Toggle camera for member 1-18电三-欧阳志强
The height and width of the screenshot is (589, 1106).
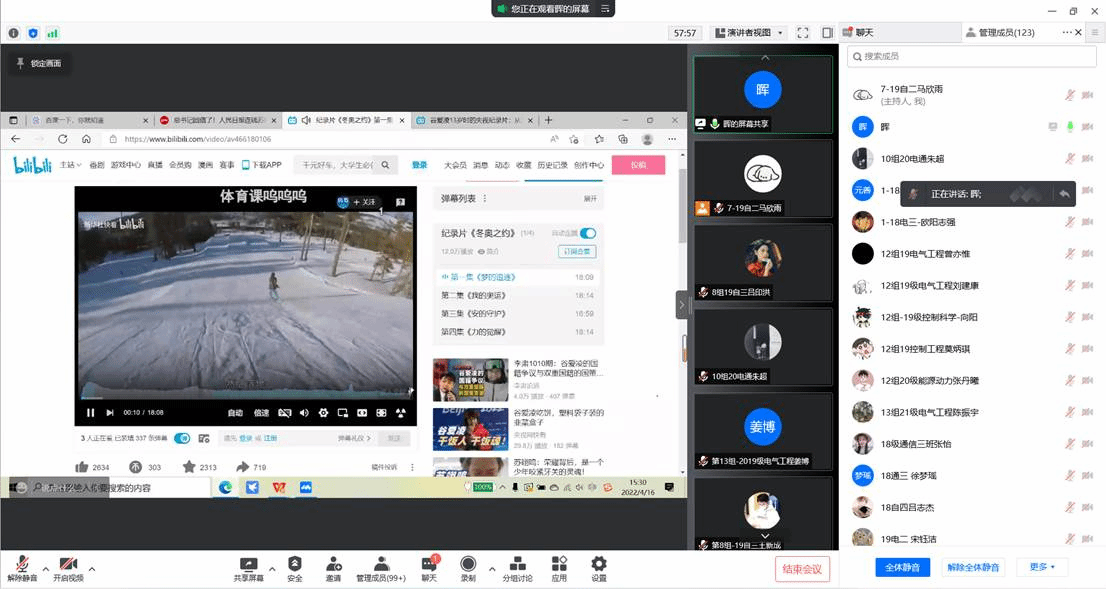pyautogui.click(x=1087, y=222)
